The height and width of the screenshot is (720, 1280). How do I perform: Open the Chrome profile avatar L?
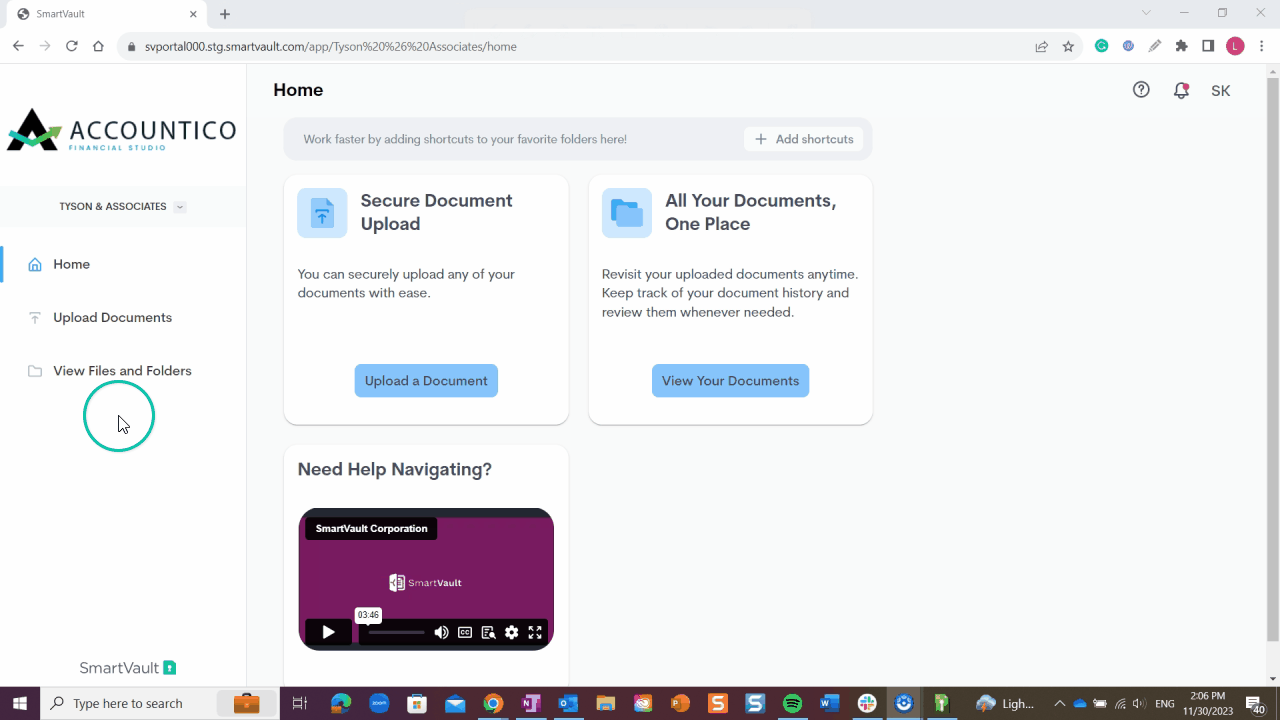pos(1235,46)
